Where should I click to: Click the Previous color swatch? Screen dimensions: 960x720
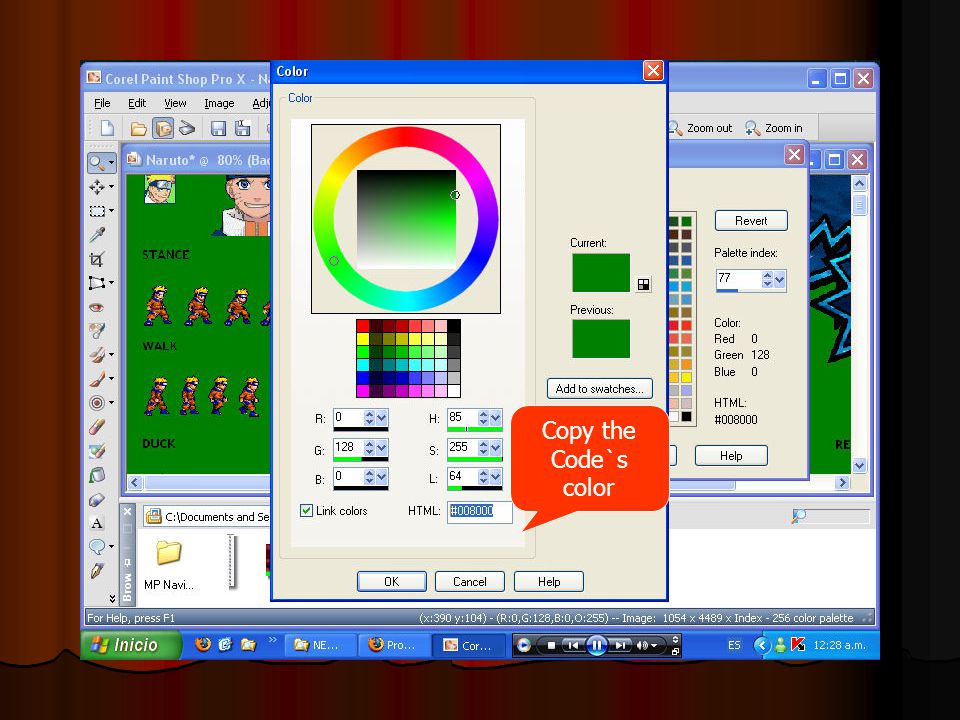[601, 339]
